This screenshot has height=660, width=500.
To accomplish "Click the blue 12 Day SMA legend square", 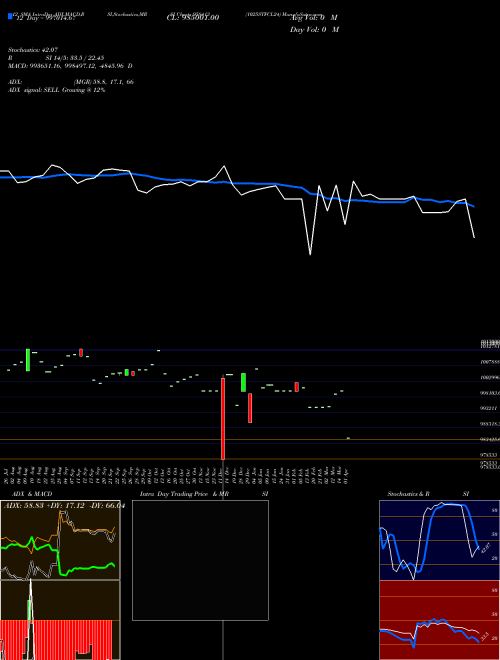I will pos(10,17).
